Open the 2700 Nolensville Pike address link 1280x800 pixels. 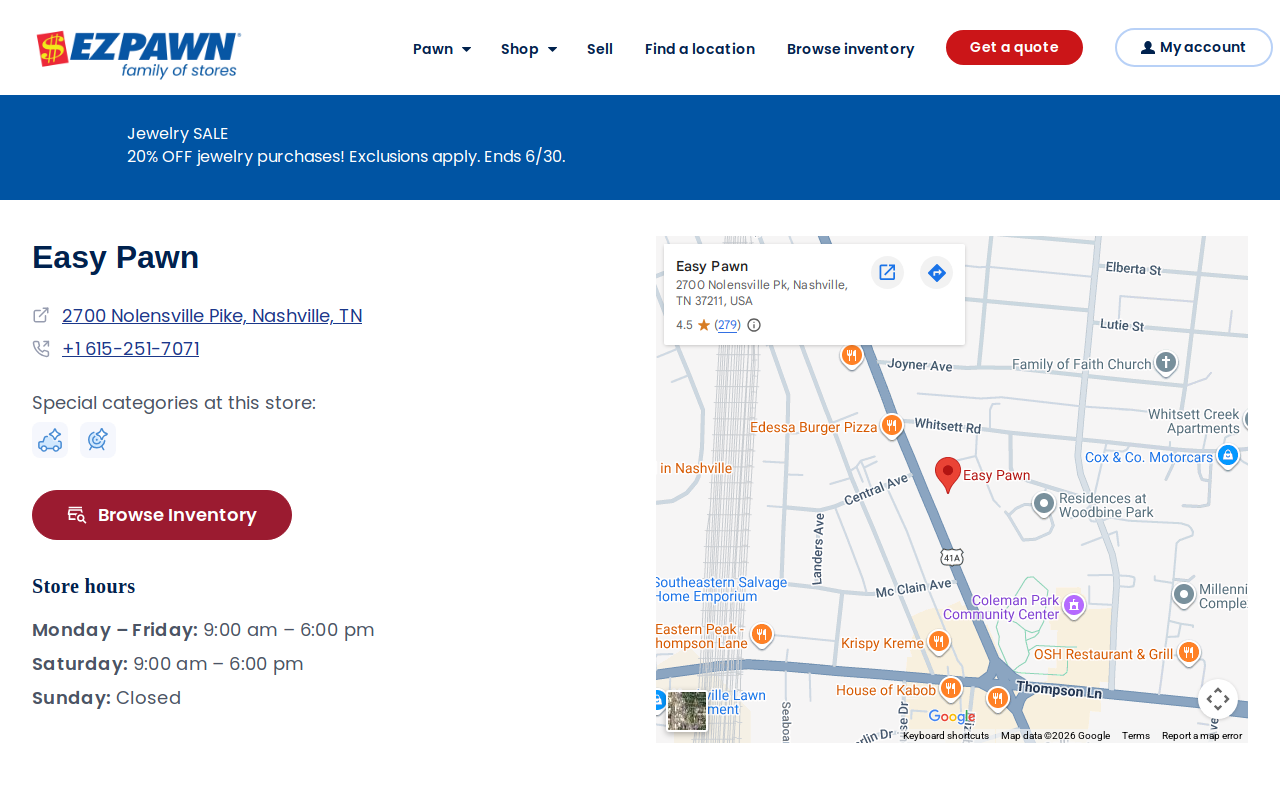212,316
